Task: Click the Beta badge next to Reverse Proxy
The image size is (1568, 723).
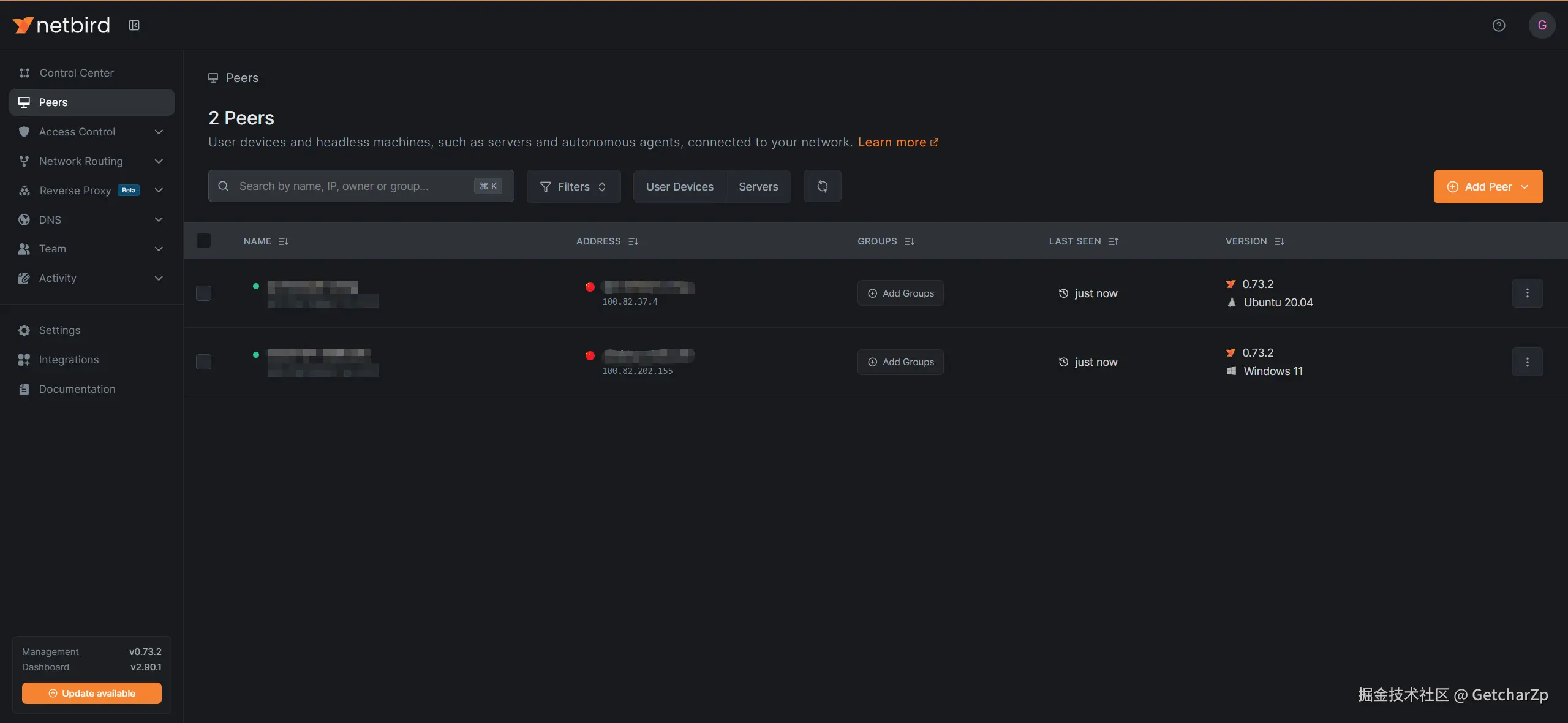Action: 129,191
